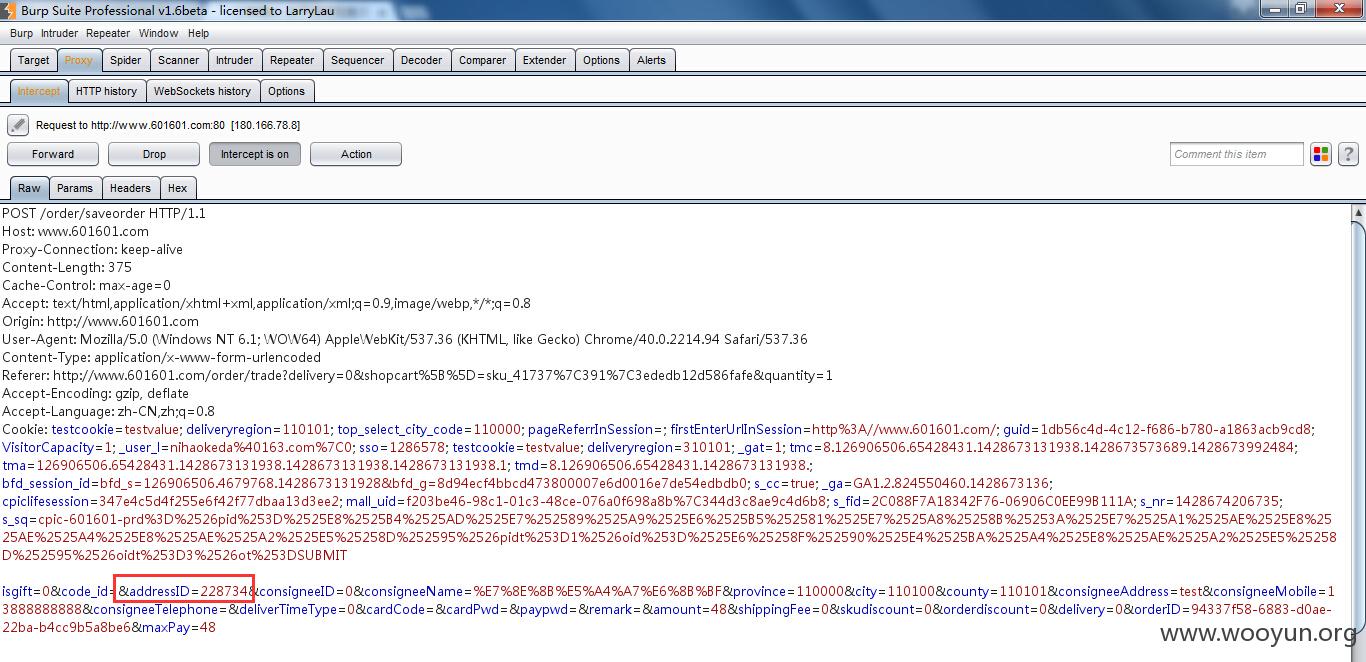Select the Raw request view tab
This screenshot has height=662, width=1366.
click(x=30, y=188)
